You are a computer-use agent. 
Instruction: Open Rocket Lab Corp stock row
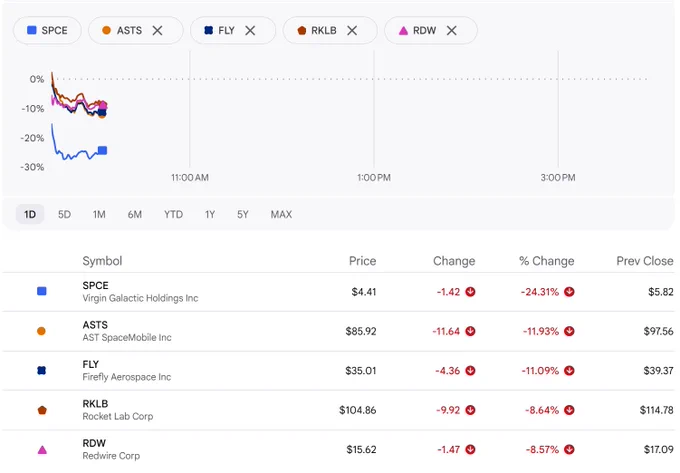pos(338,410)
